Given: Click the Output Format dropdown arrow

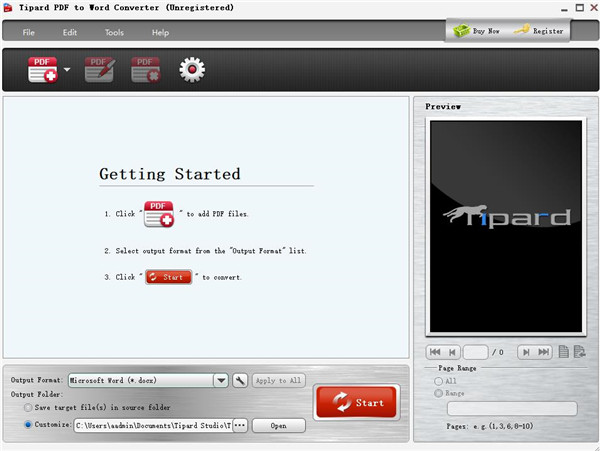Looking at the screenshot, I should (221, 381).
